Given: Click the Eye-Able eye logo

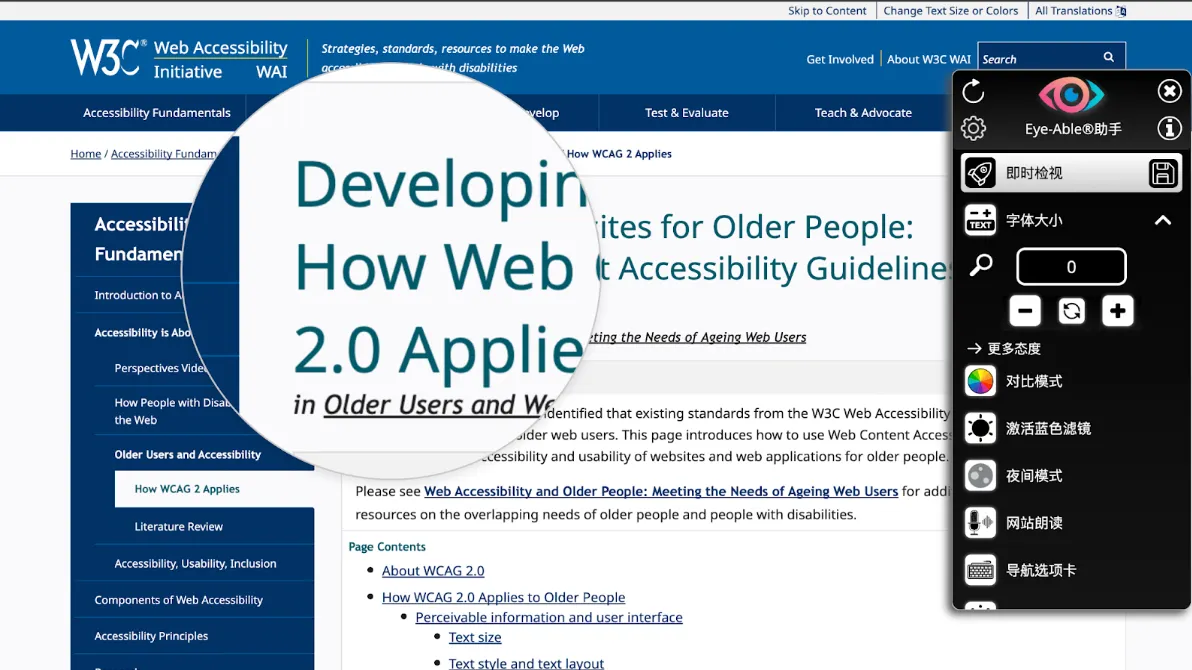Looking at the screenshot, I should pyautogui.click(x=1071, y=95).
